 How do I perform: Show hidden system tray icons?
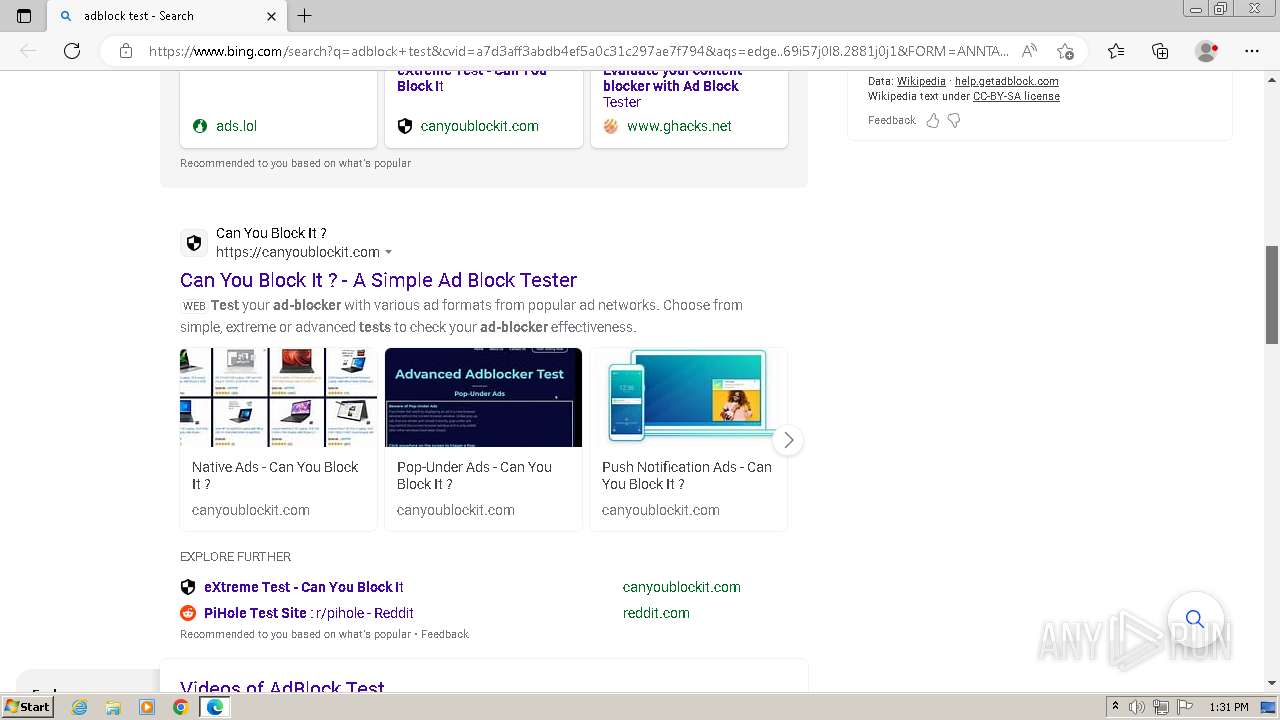pyautogui.click(x=1115, y=707)
